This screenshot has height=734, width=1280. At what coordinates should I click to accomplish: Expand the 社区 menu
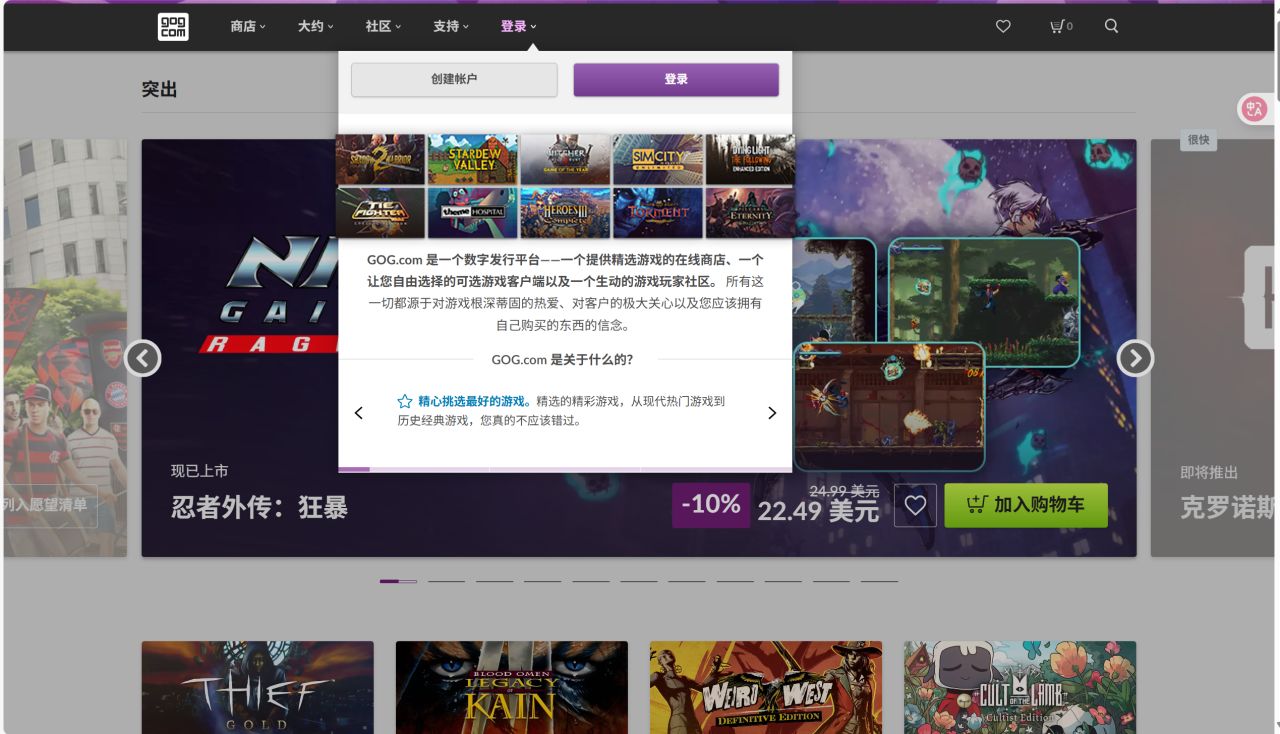383,26
